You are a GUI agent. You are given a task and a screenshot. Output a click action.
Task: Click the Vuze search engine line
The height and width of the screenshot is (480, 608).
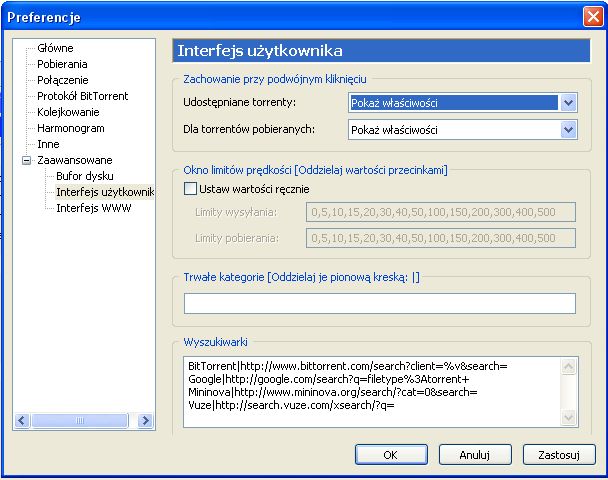291,405
